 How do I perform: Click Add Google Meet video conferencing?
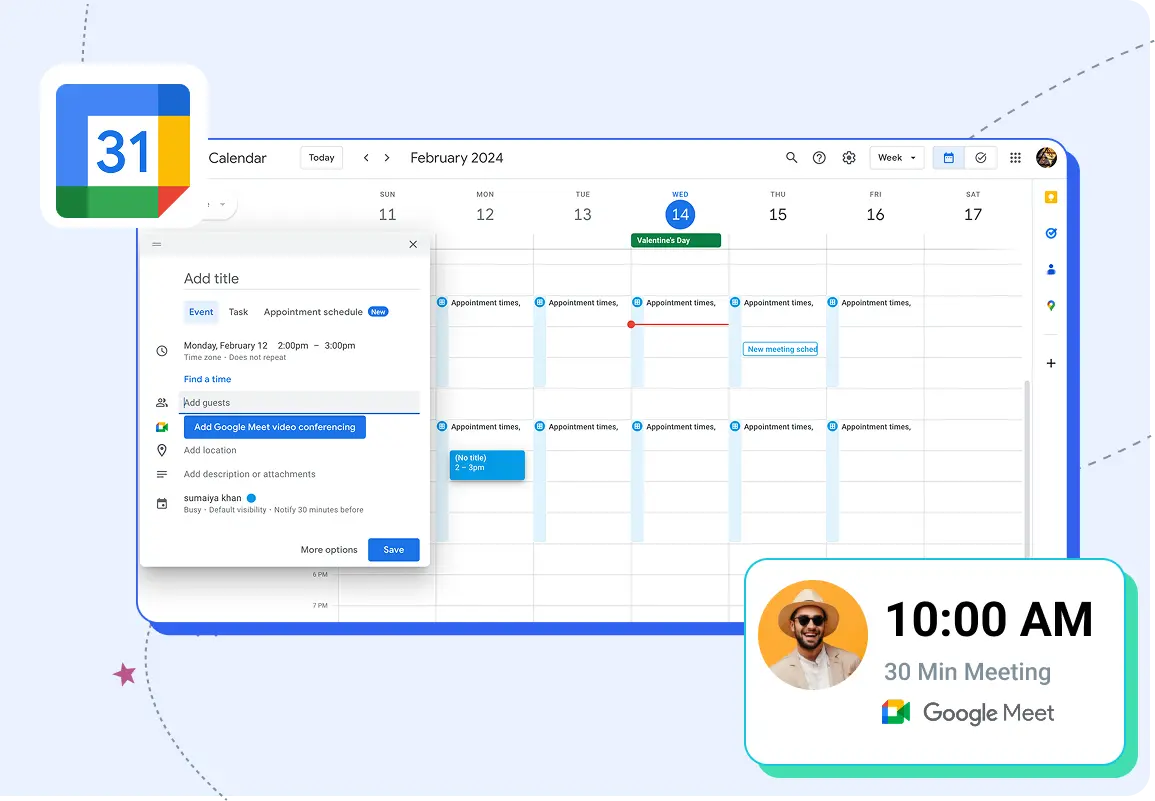tap(275, 427)
